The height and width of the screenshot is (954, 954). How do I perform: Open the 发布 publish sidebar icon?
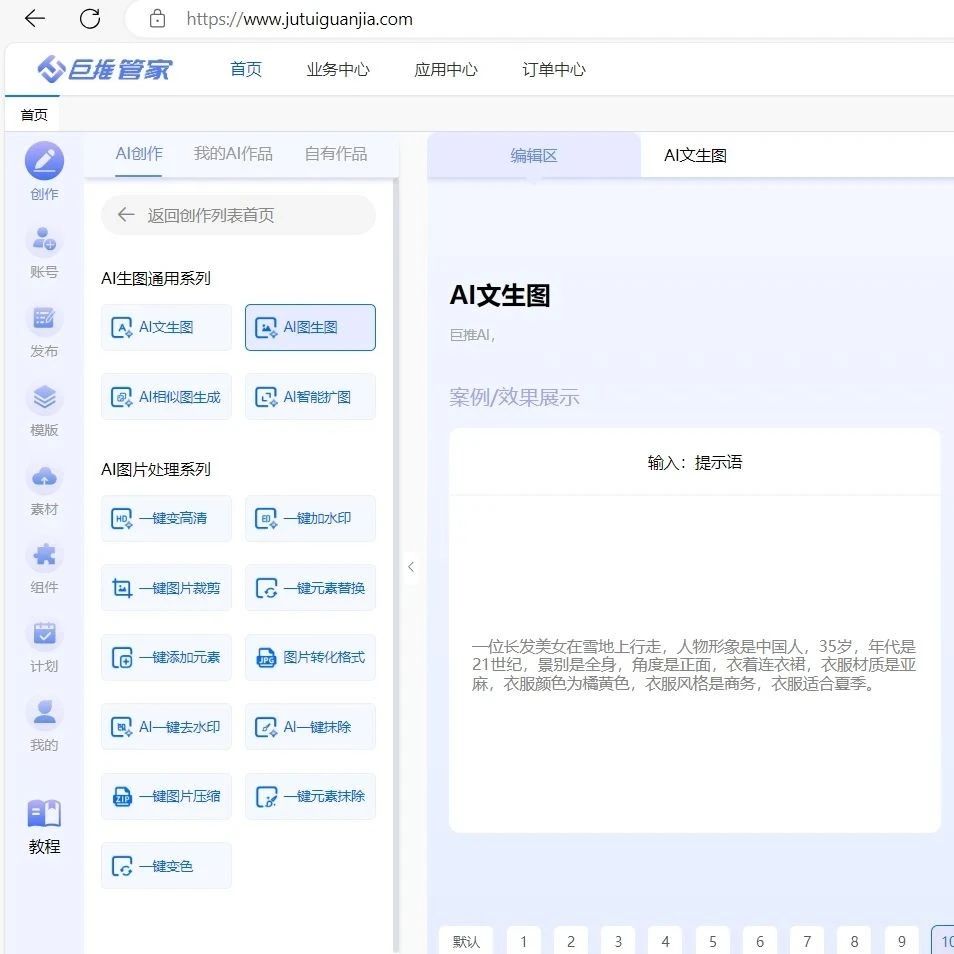point(44,319)
